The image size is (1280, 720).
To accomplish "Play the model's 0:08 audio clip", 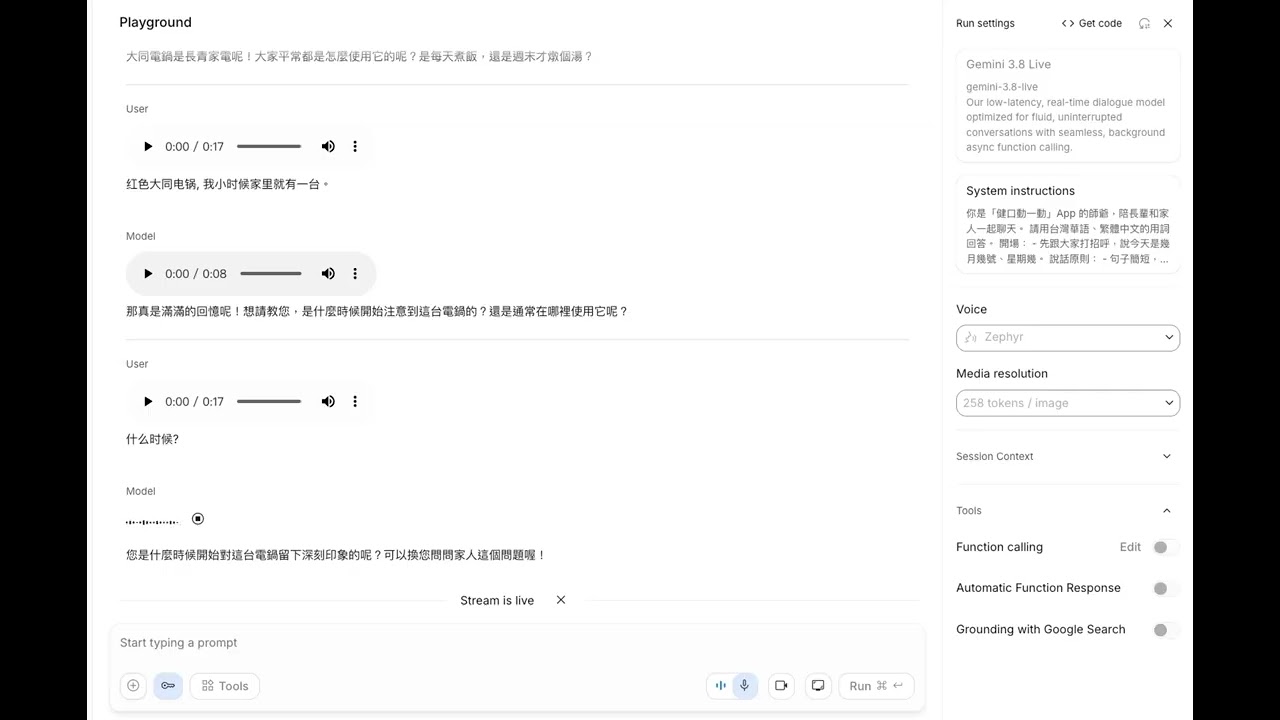I will 148,274.
